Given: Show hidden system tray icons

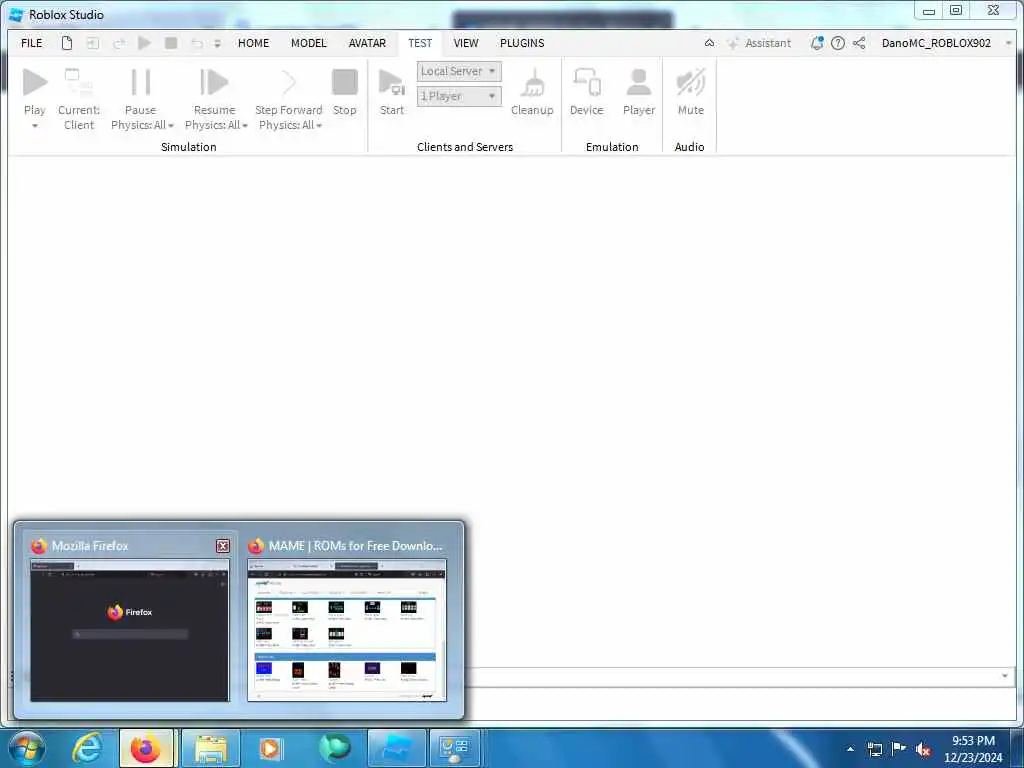Looking at the screenshot, I should click(850, 749).
